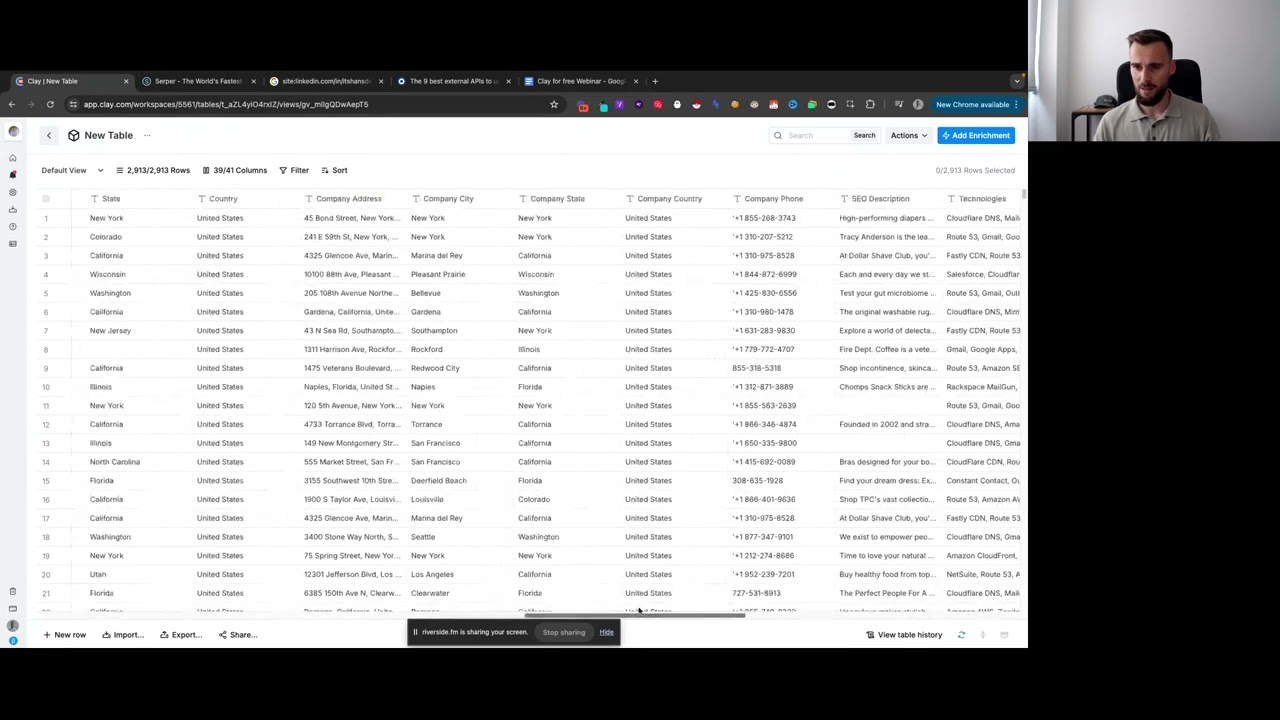Click the browser address bar URL
Viewport: 1280px width, 720px height.
pyautogui.click(x=226, y=104)
